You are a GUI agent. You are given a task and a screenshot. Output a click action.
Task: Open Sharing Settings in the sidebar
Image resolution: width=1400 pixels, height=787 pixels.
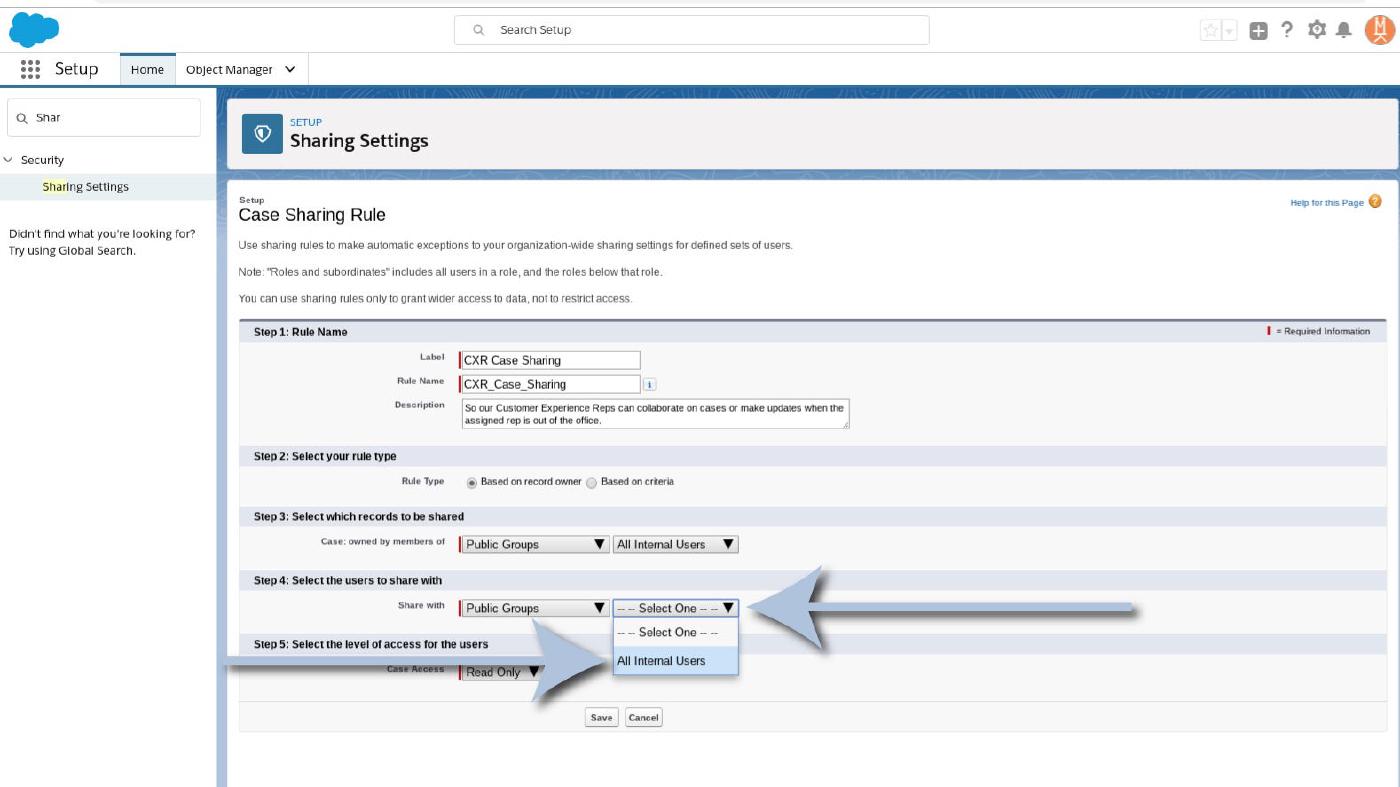pyautogui.click(x=85, y=187)
